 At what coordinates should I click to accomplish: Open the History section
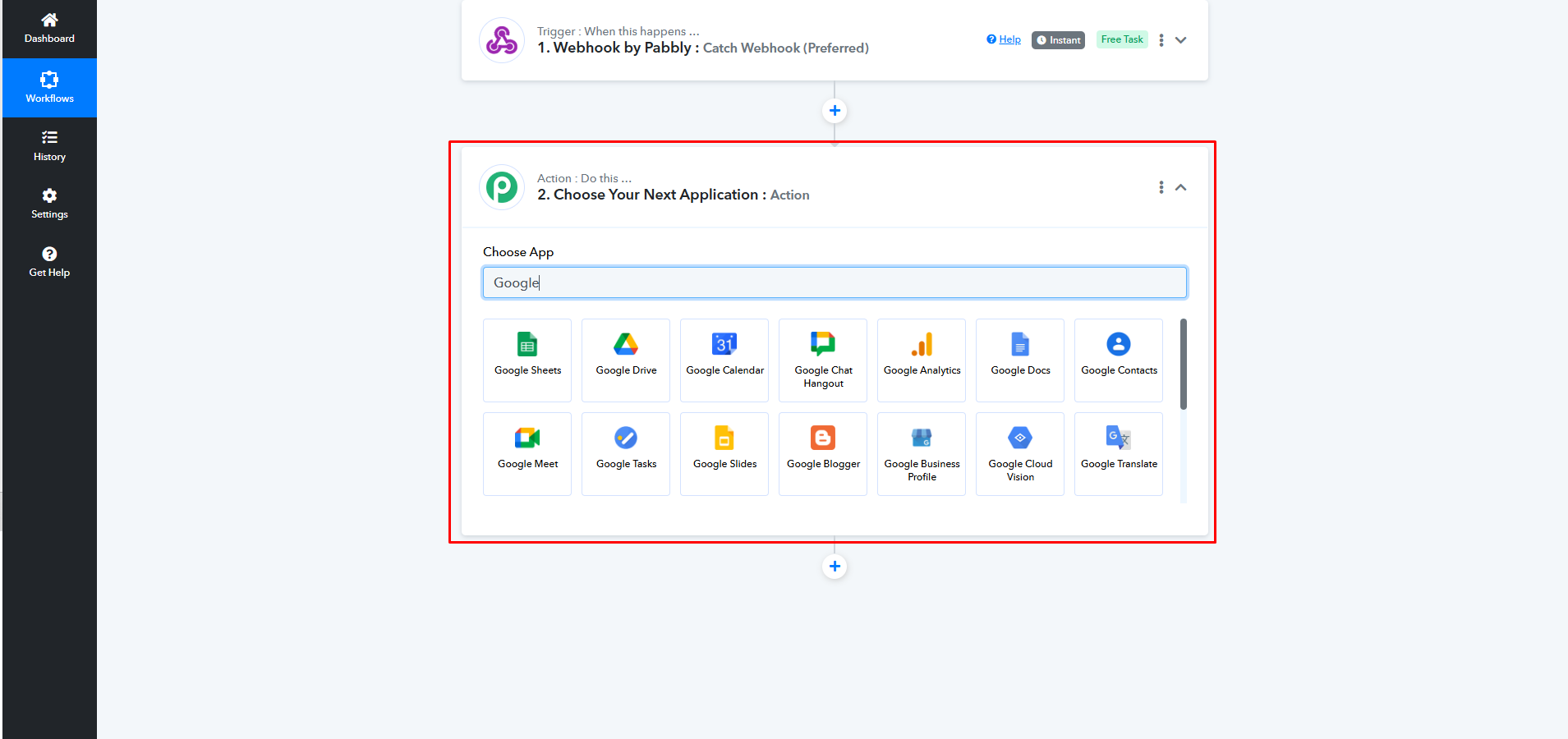click(x=49, y=146)
